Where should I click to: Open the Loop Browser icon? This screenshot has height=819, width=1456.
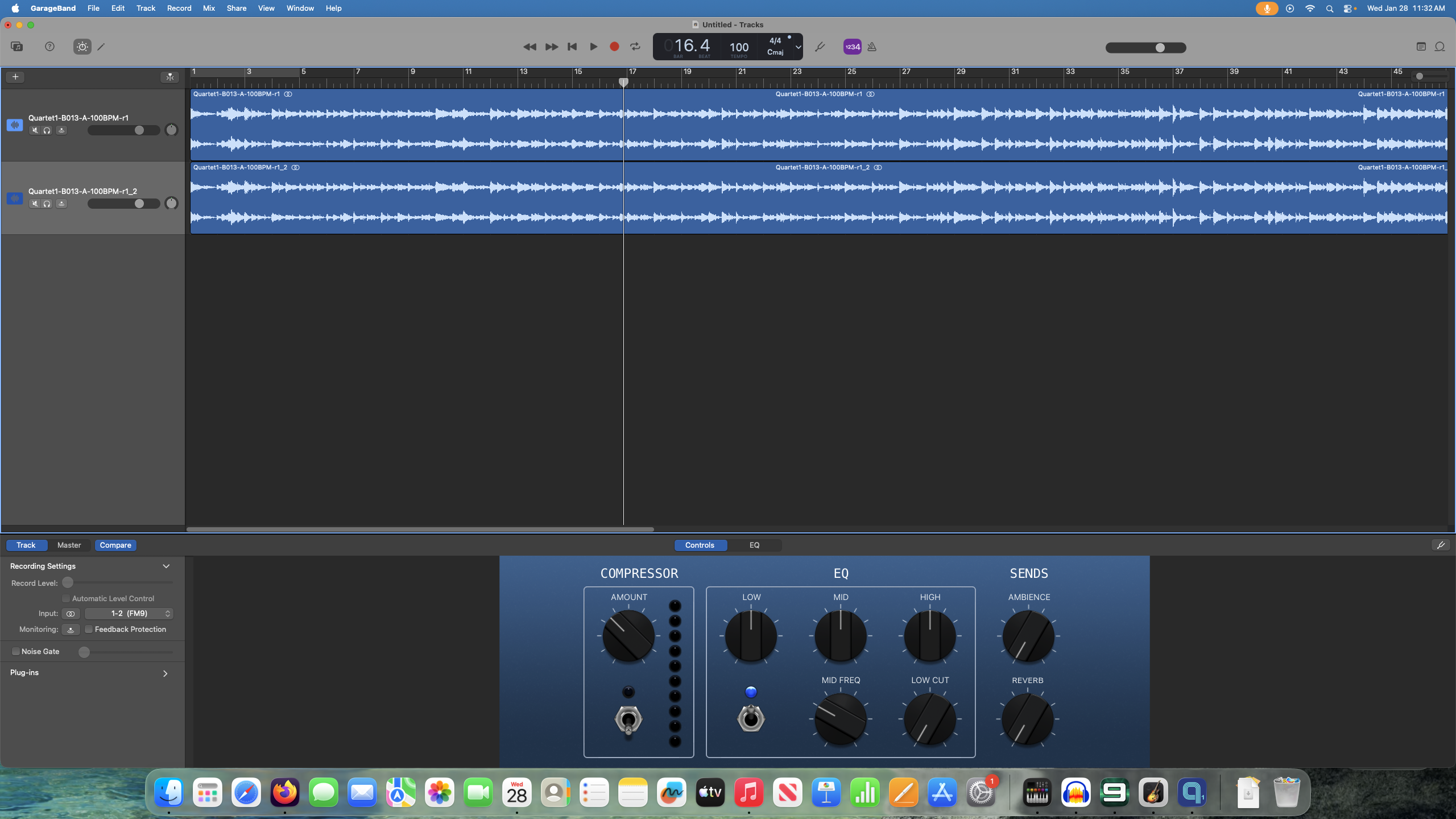1440,47
